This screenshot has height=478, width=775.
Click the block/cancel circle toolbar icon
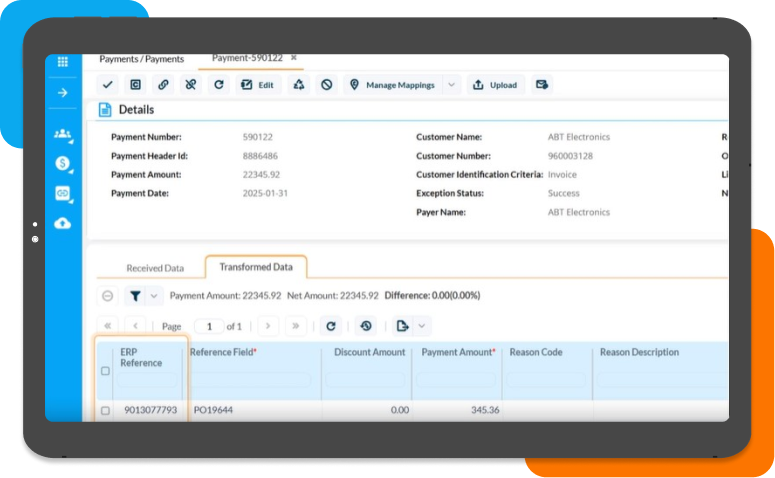[327, 85]
